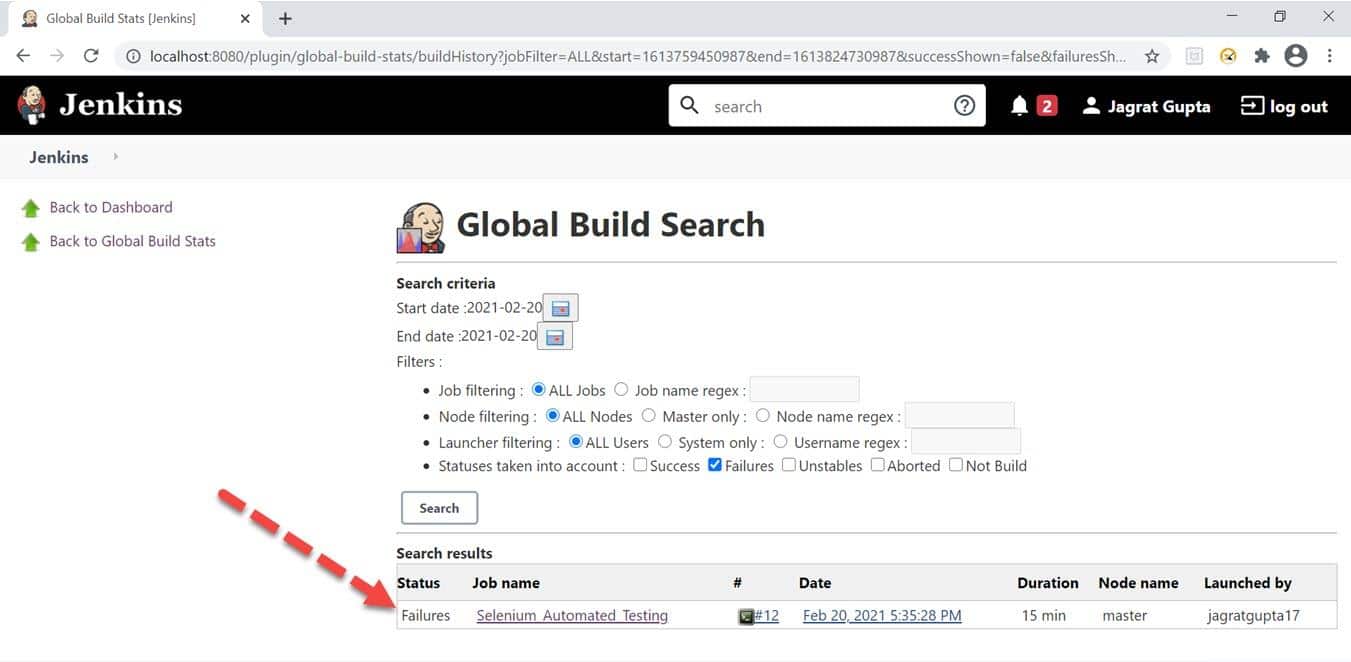Viewport: 1351px width, 662px height.
Task: Open Chrome profile avatar
Action: coord(1296,56)
